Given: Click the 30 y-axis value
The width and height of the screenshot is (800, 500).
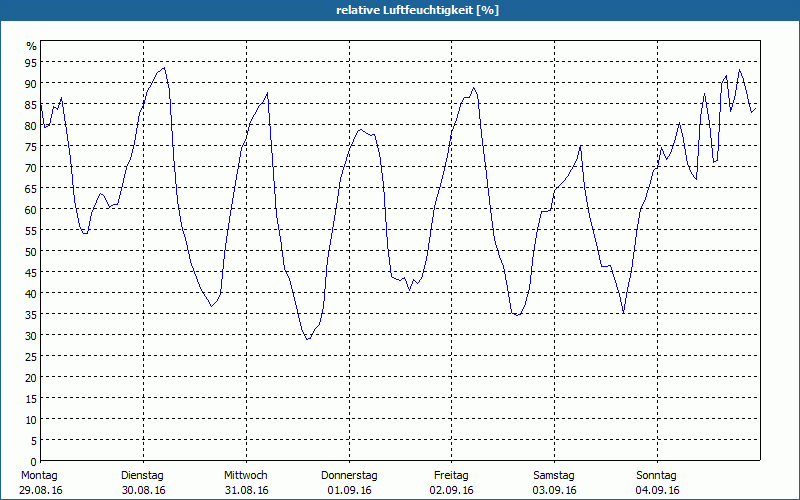Looking at the screenshot, I should tap(31, 335).
